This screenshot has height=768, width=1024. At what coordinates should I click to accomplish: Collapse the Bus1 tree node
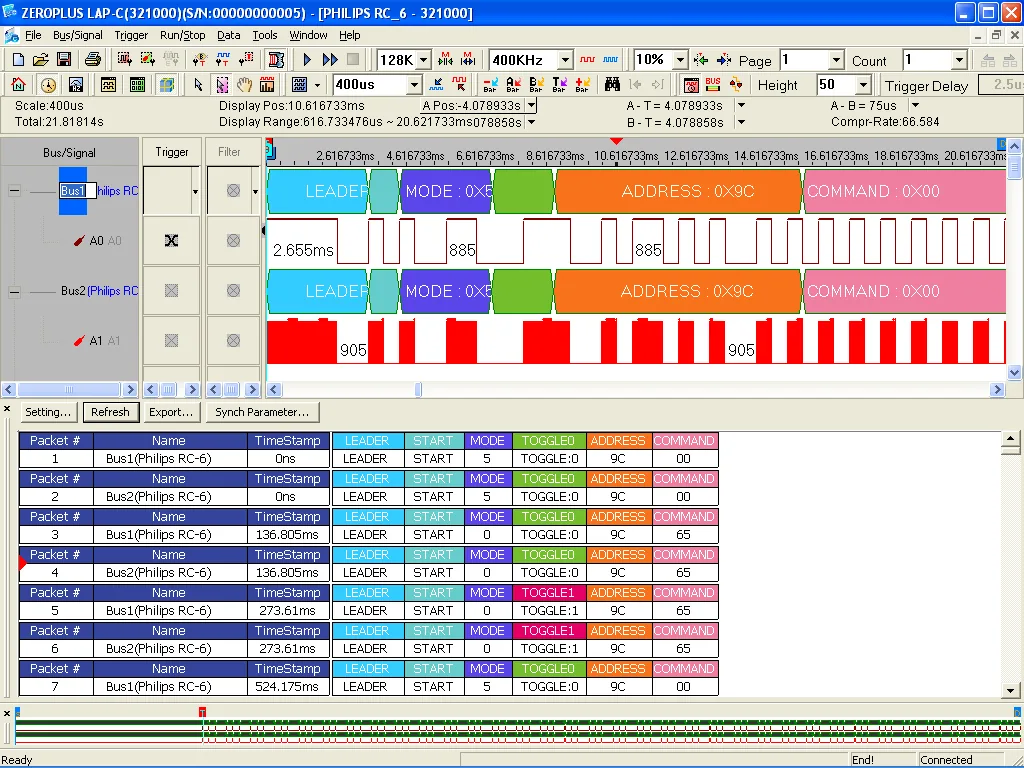pos(14,191)
